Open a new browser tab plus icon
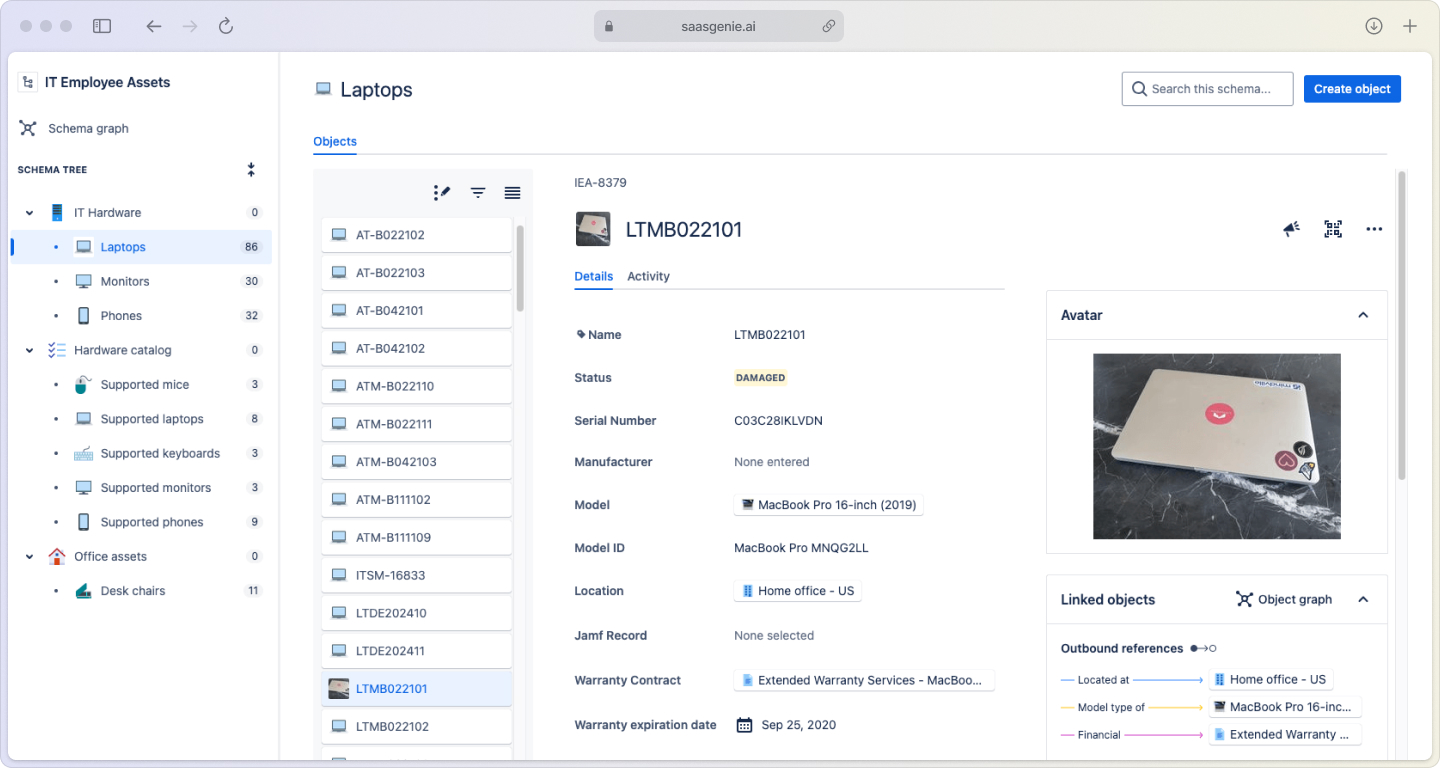Viewport: 1440px width, 768px height. pyautogui.click(x=1410, y=26)
